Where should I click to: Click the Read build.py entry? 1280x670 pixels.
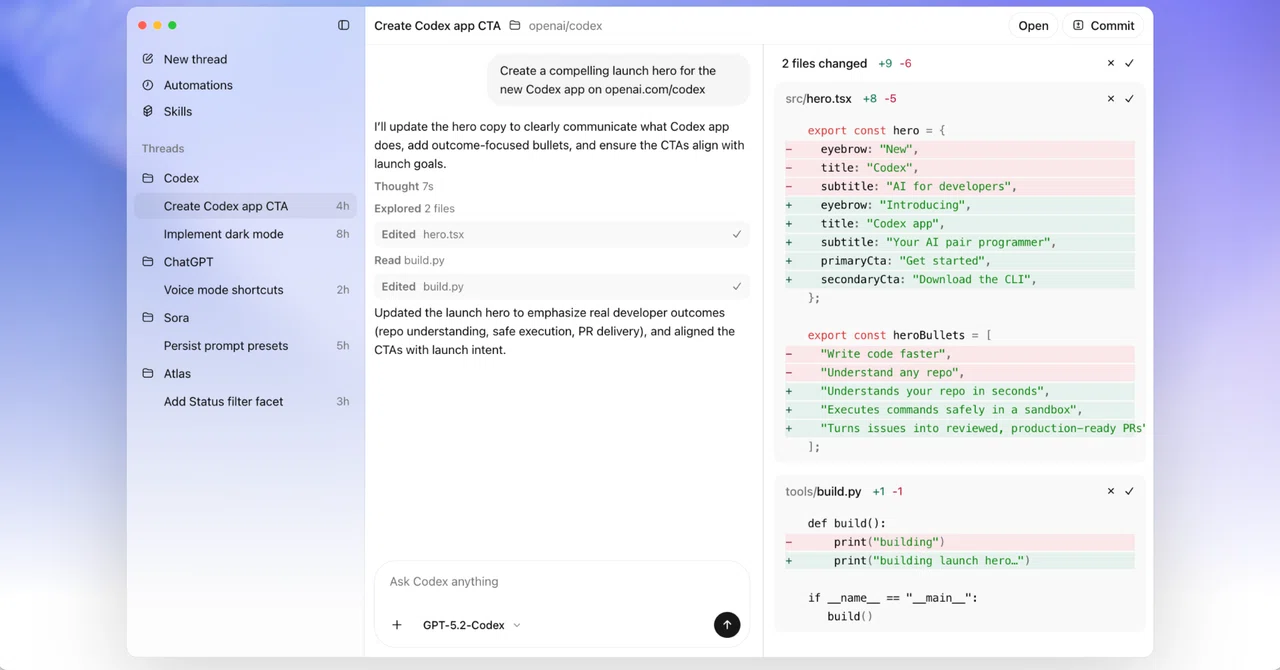409,260
